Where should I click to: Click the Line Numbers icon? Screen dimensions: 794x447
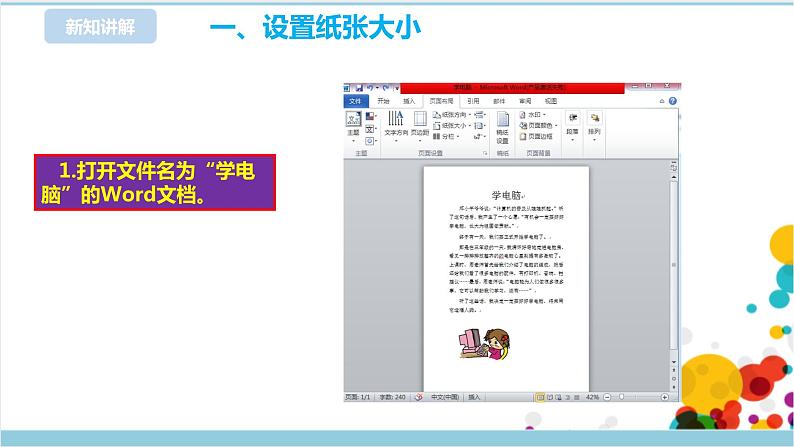480,126
